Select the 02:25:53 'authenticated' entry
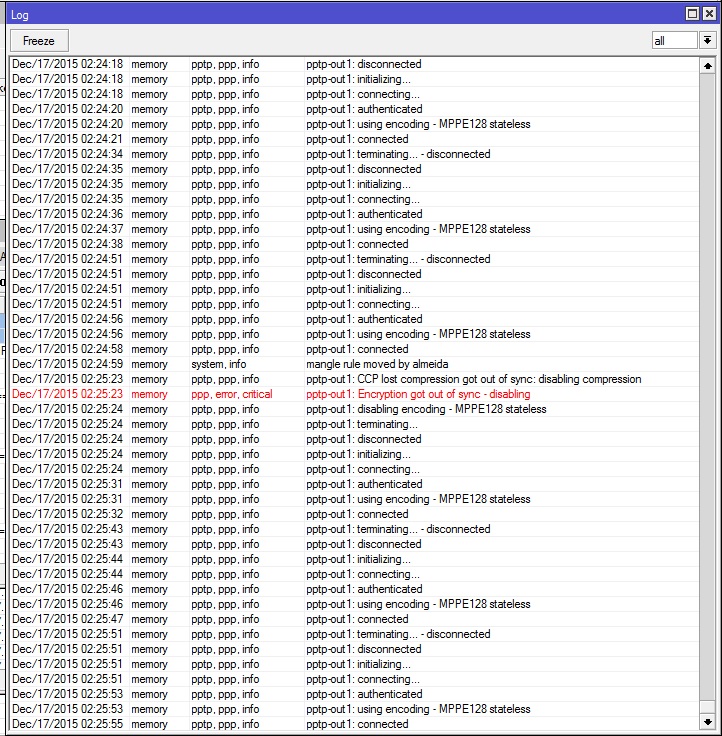Image resolution: width=722 pixels, height=736 pixels. pyautogui.click(x=354, y=694)
